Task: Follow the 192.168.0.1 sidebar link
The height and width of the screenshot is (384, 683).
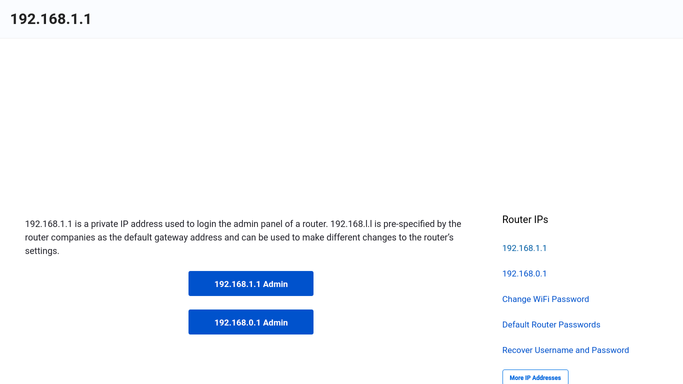Action: click(524, 274)
